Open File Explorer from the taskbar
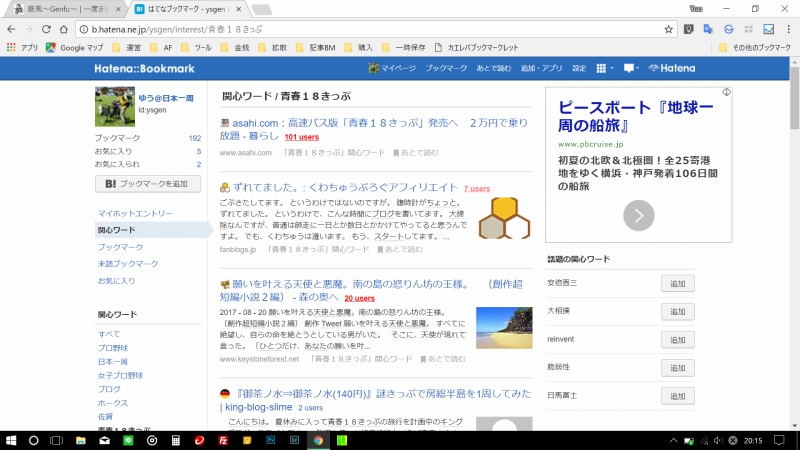 coord(81,440)
